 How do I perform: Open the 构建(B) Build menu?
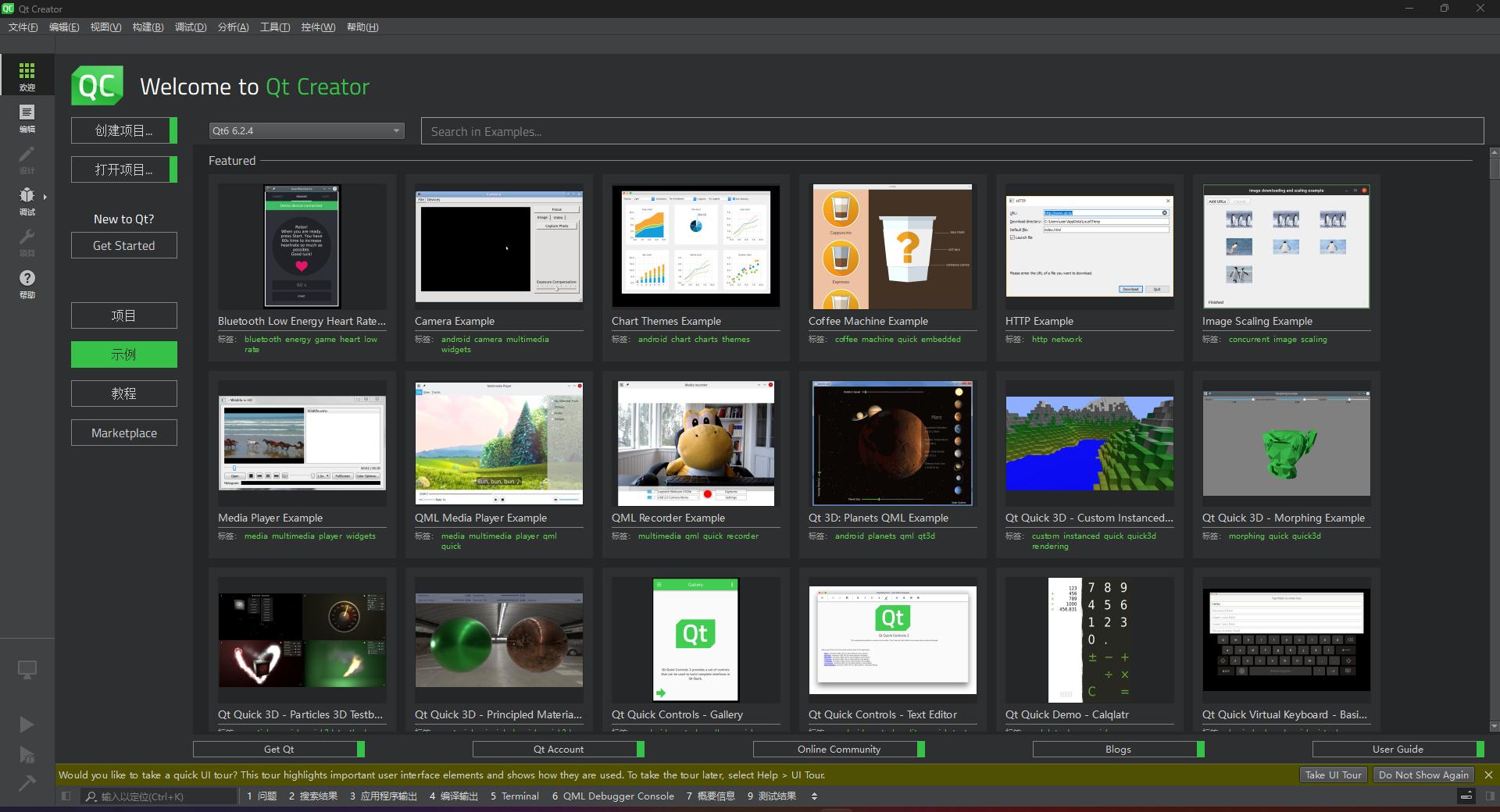(x=148, y=27)
